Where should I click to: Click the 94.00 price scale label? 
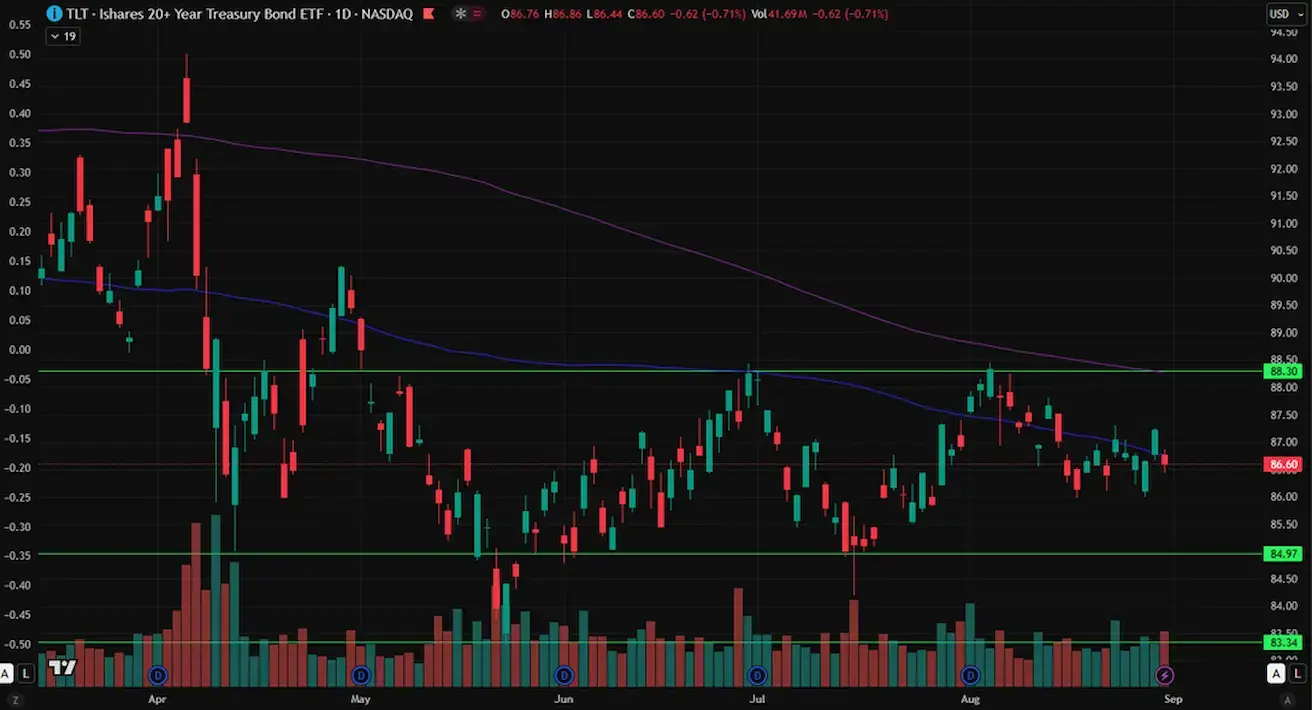pyautogui.click(x=1283, y=59)
